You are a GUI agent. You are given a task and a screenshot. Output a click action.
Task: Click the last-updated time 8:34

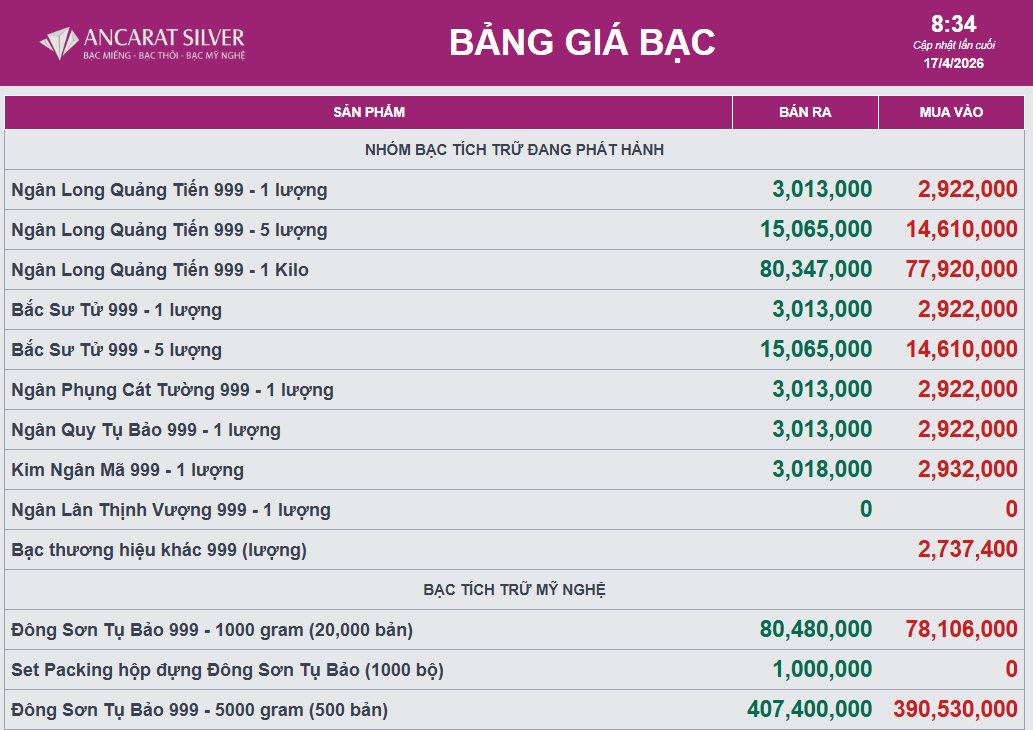point(953,24)
